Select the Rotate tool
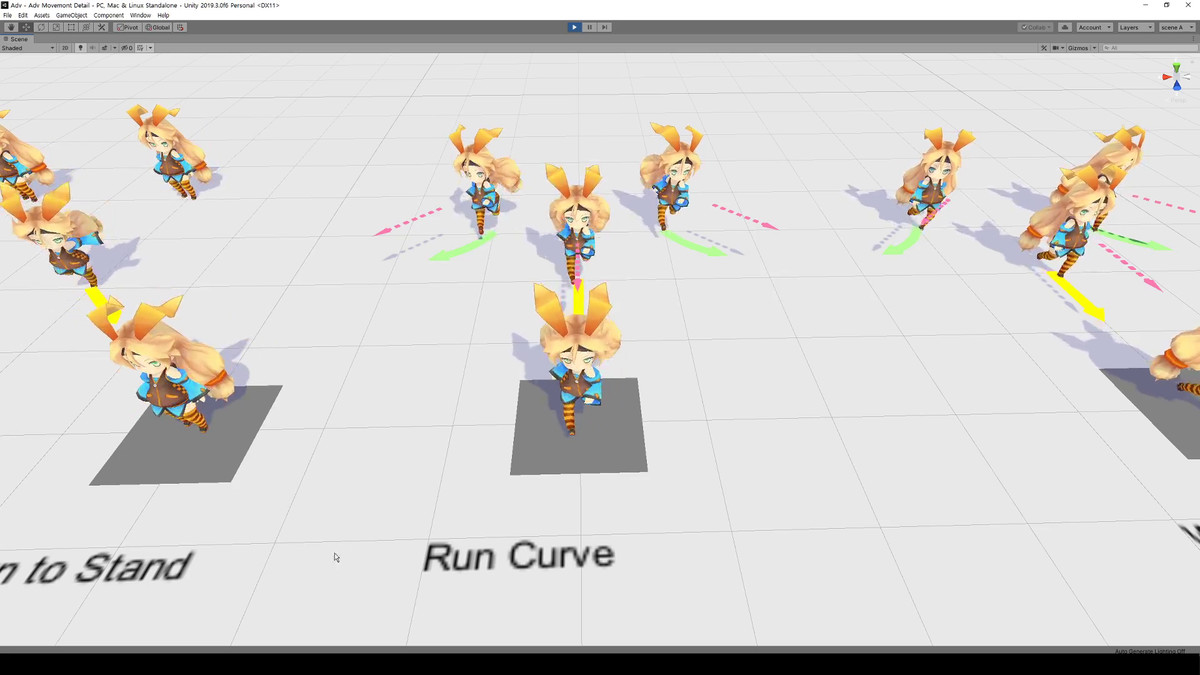 pyautogui.click(x=42, y=27)
